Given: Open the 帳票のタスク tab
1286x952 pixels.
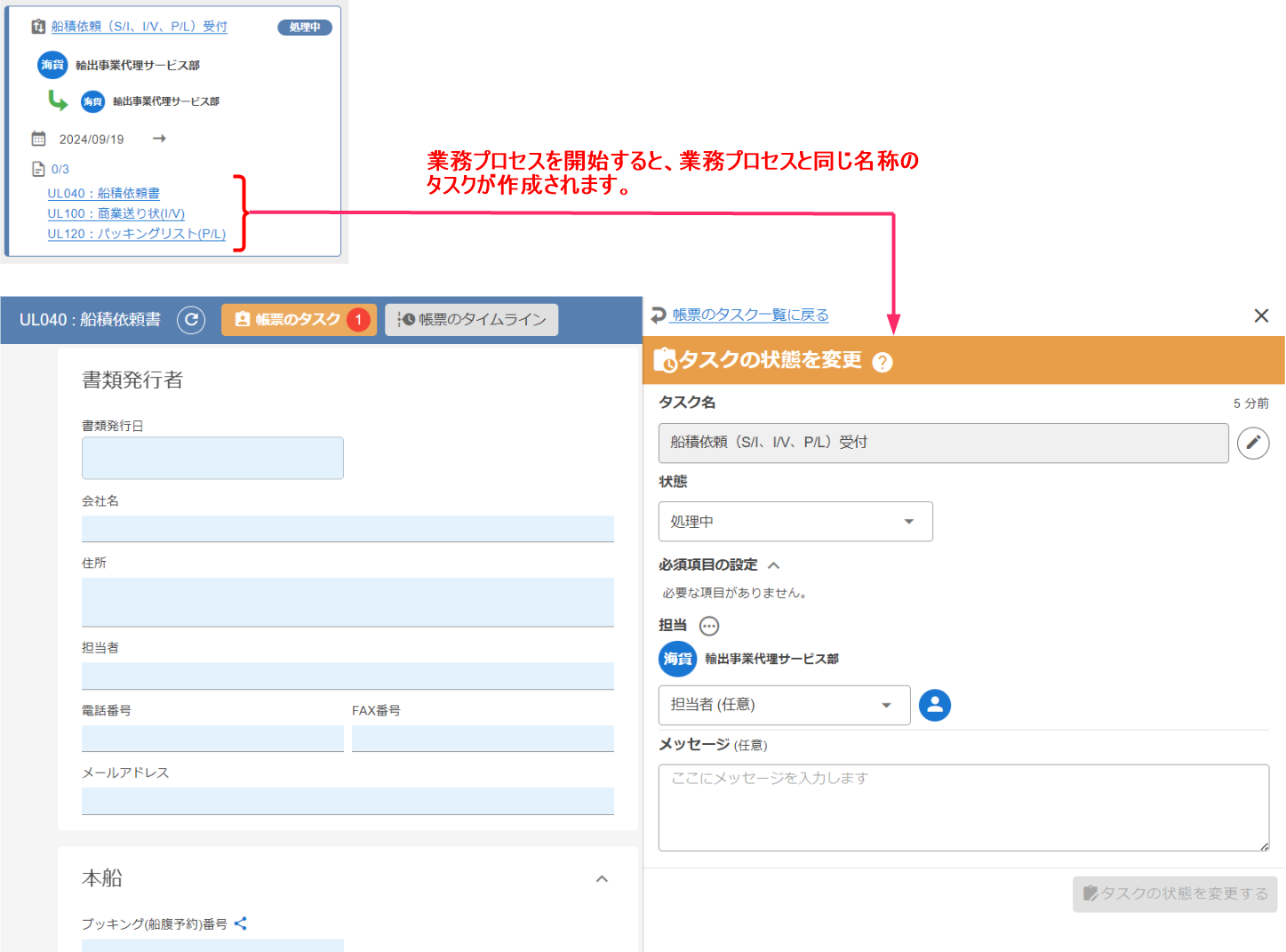Looking at the screenshot, I should (x=298, y=320).
